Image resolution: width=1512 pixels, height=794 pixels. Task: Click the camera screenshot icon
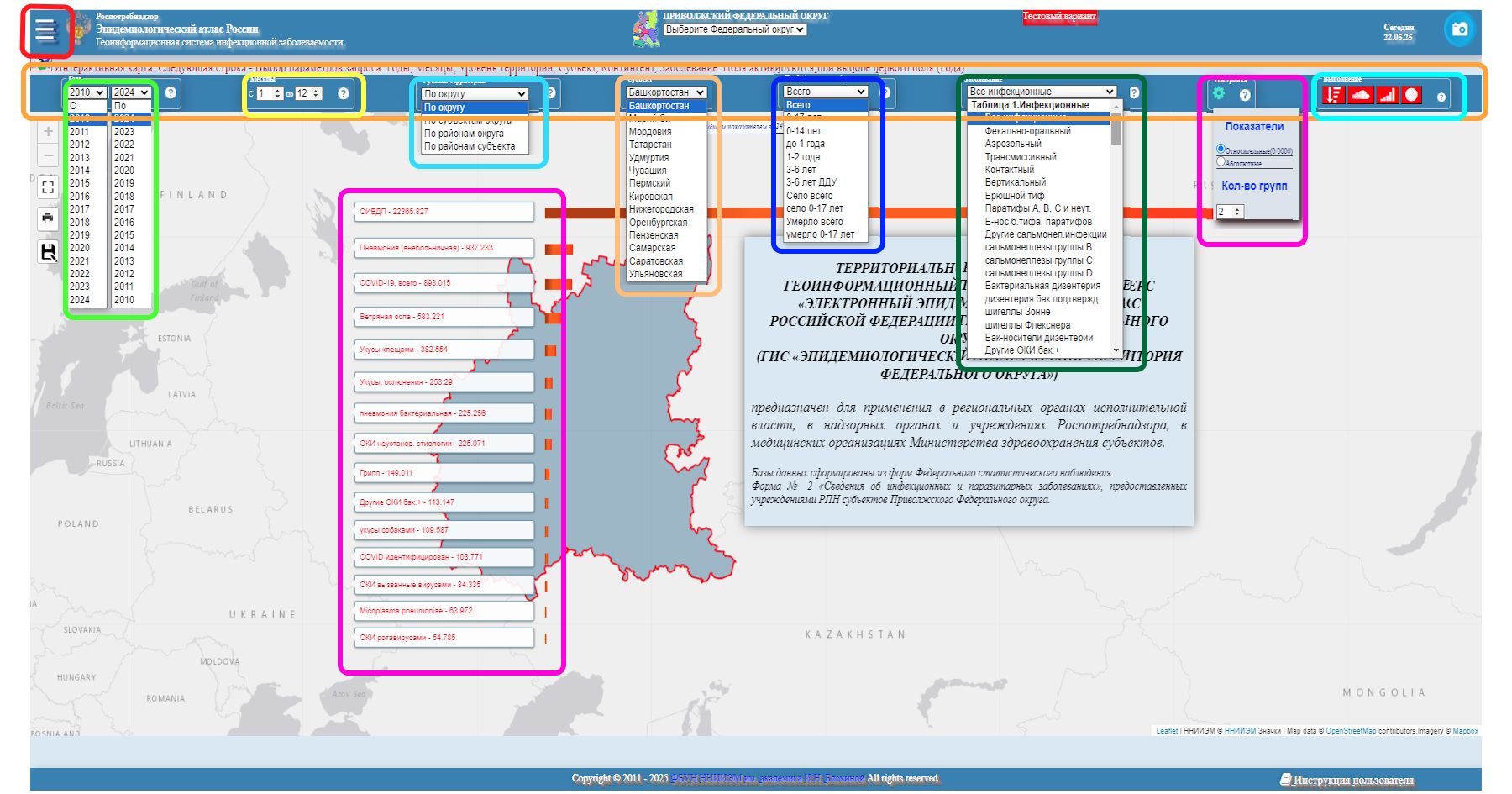coord(1459,29)
